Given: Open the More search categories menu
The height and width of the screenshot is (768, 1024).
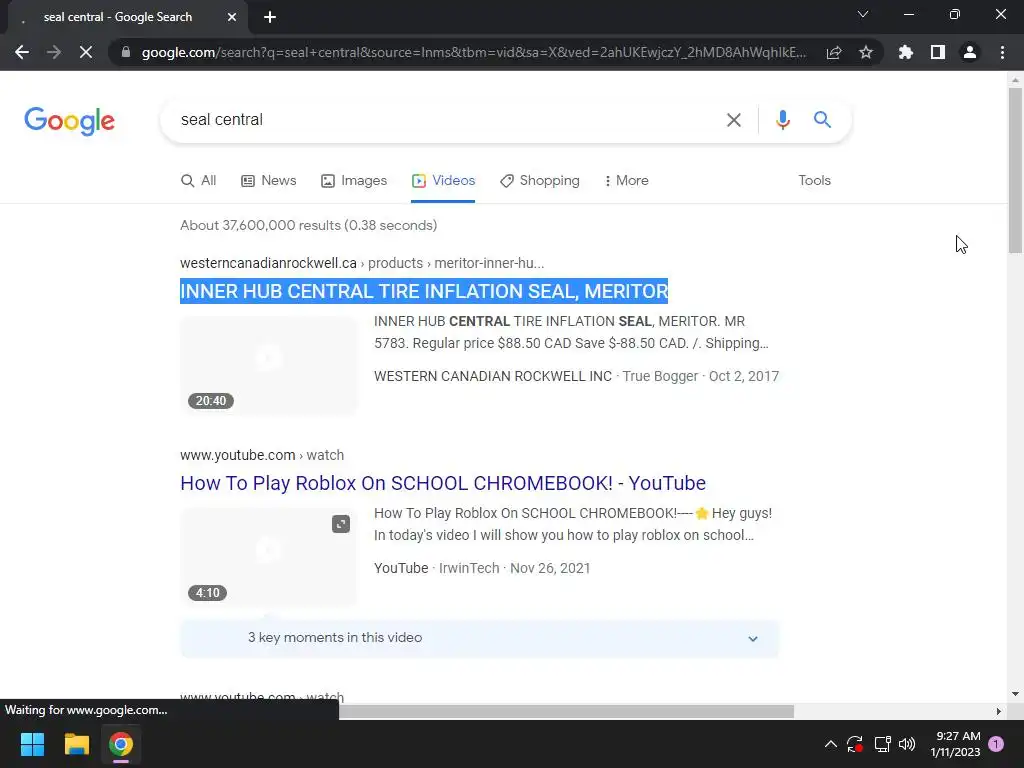Looking at the screenshot, I should 626,180.
